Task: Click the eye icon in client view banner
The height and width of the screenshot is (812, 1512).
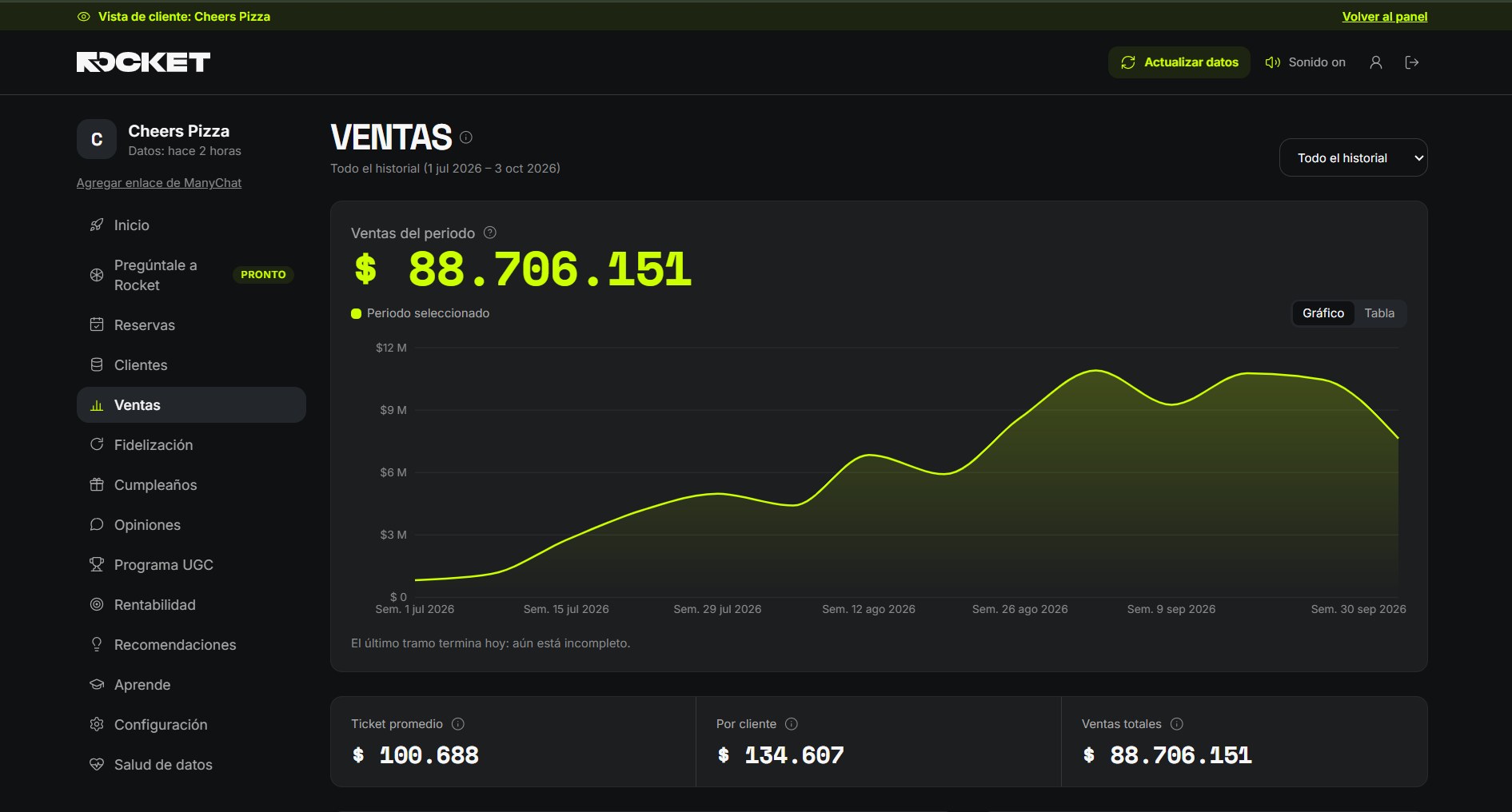Action: pos(84,17)
